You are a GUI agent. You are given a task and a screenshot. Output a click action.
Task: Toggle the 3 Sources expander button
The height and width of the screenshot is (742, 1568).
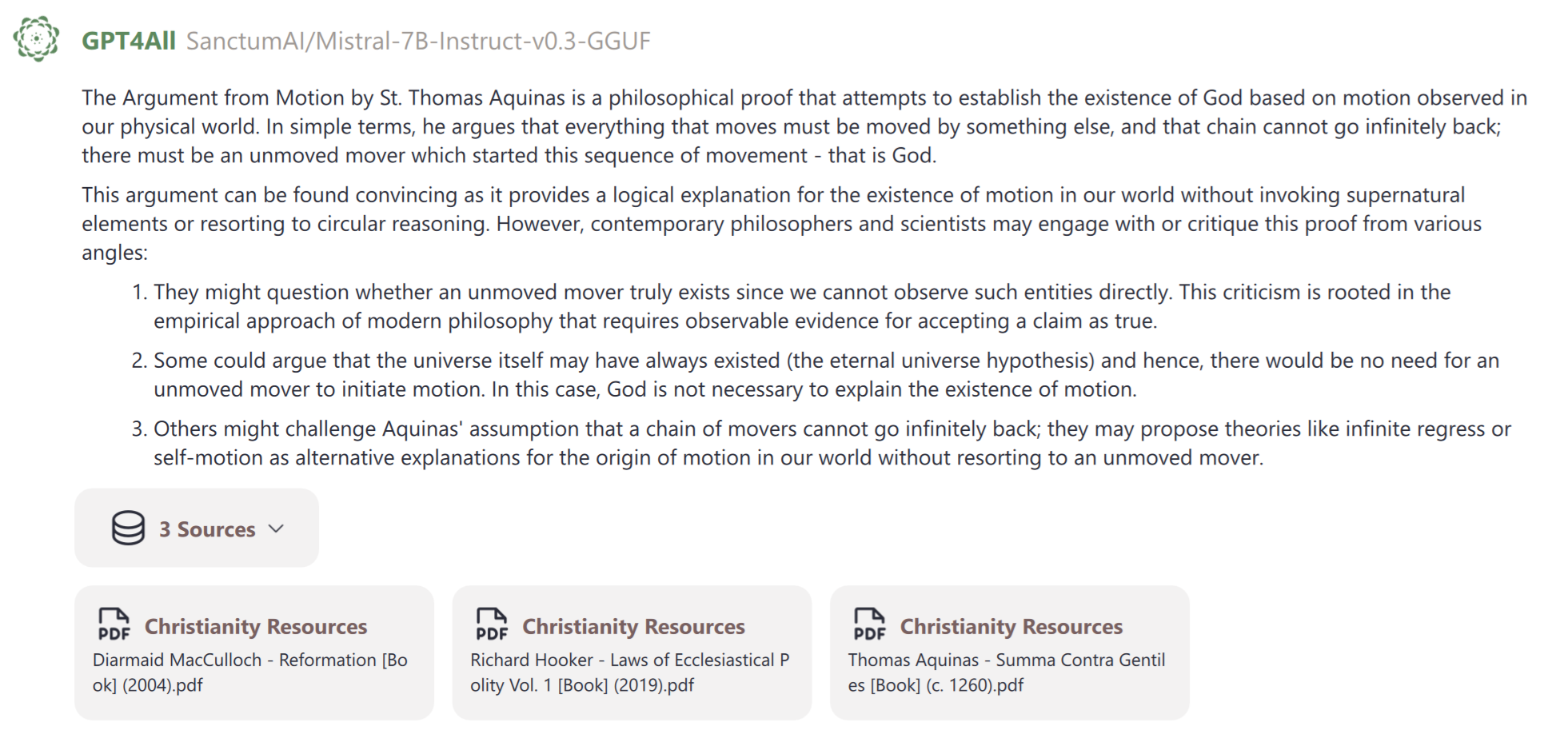click(x=197, y=528)
